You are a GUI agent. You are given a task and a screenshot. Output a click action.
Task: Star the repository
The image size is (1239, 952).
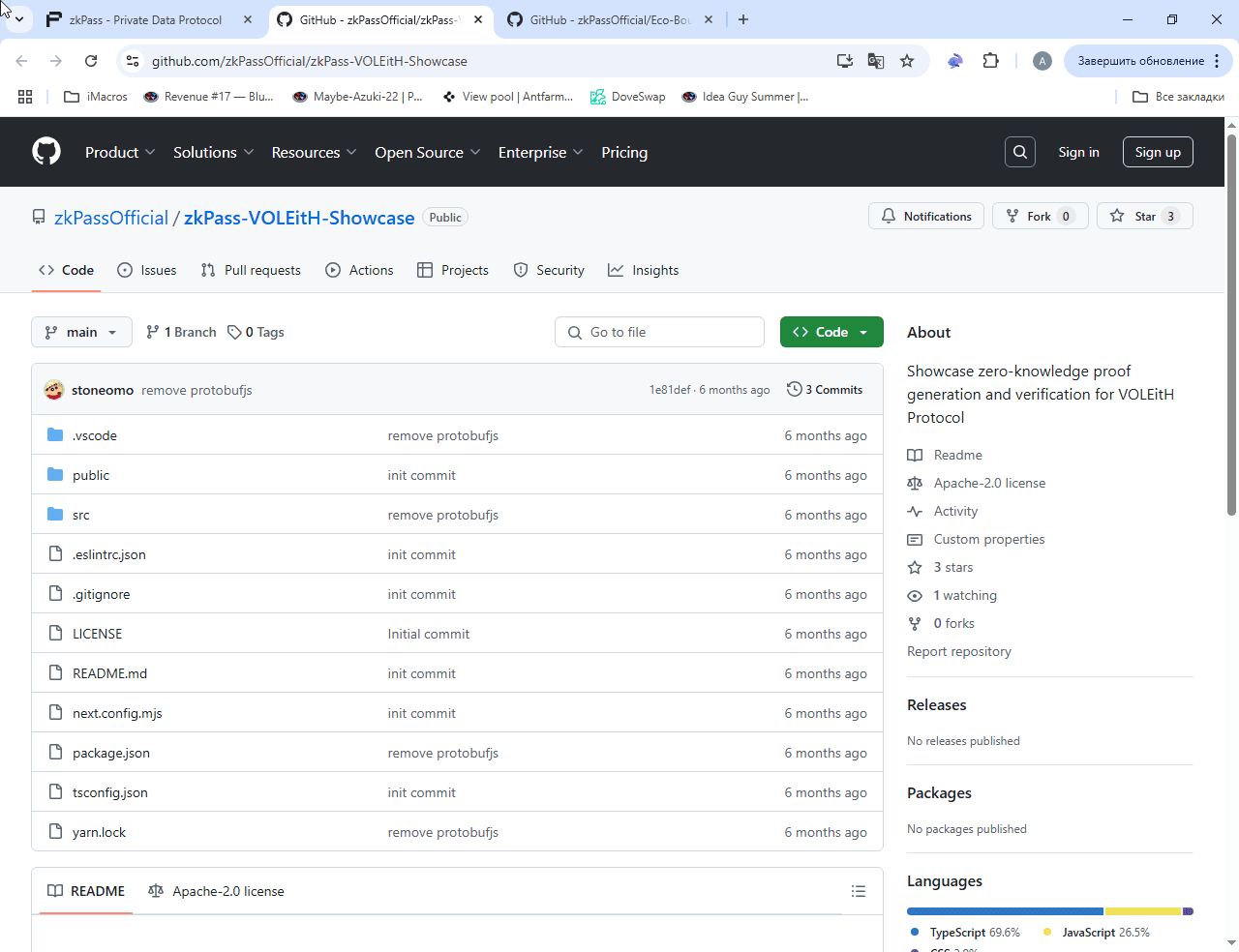tap(1144, 216)
